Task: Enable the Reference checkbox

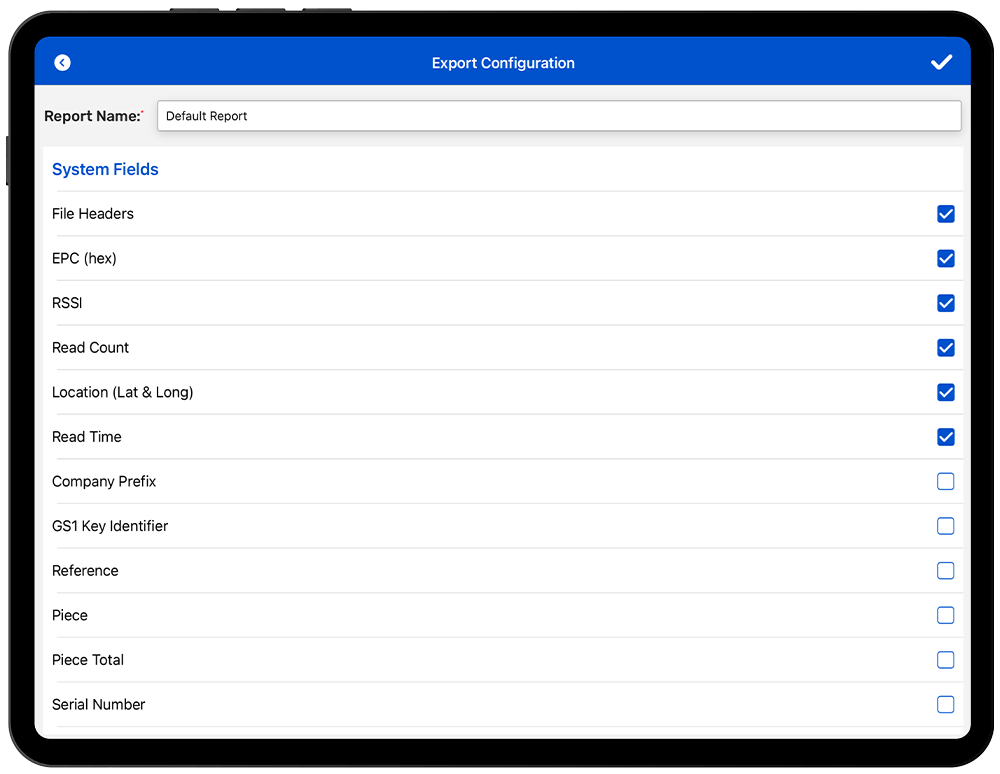Action: (x=945, y=571)
